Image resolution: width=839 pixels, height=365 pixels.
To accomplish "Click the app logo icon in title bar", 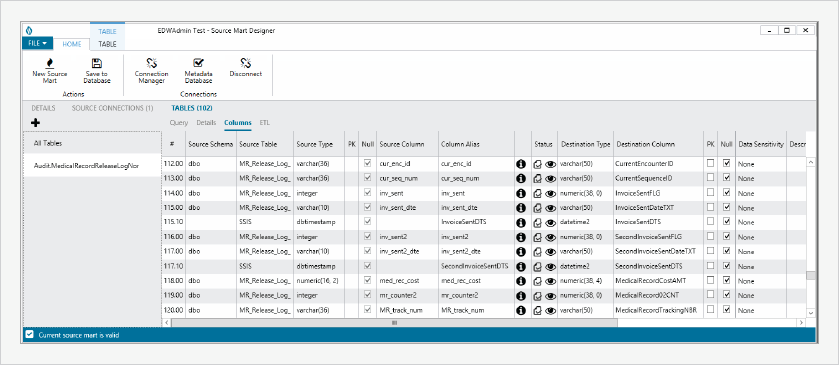I will click(29, 31).
